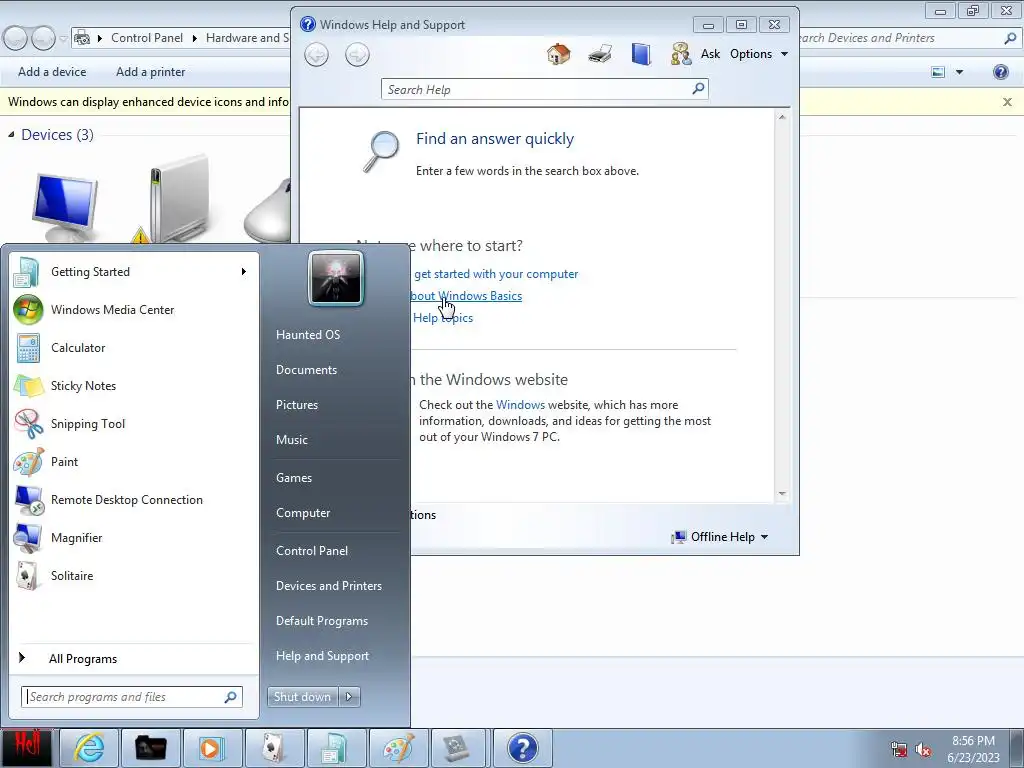Open Control Panel from Start menu
Image resolution: width=1024 pixels, height=768 pixels.
312,551
